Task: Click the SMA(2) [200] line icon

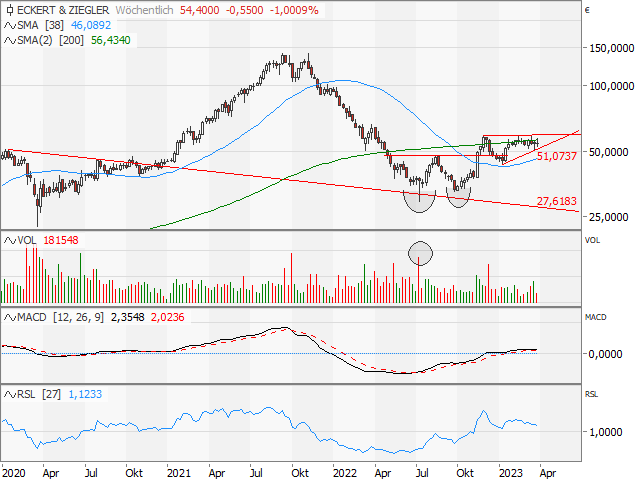Action: pos(10,40)
